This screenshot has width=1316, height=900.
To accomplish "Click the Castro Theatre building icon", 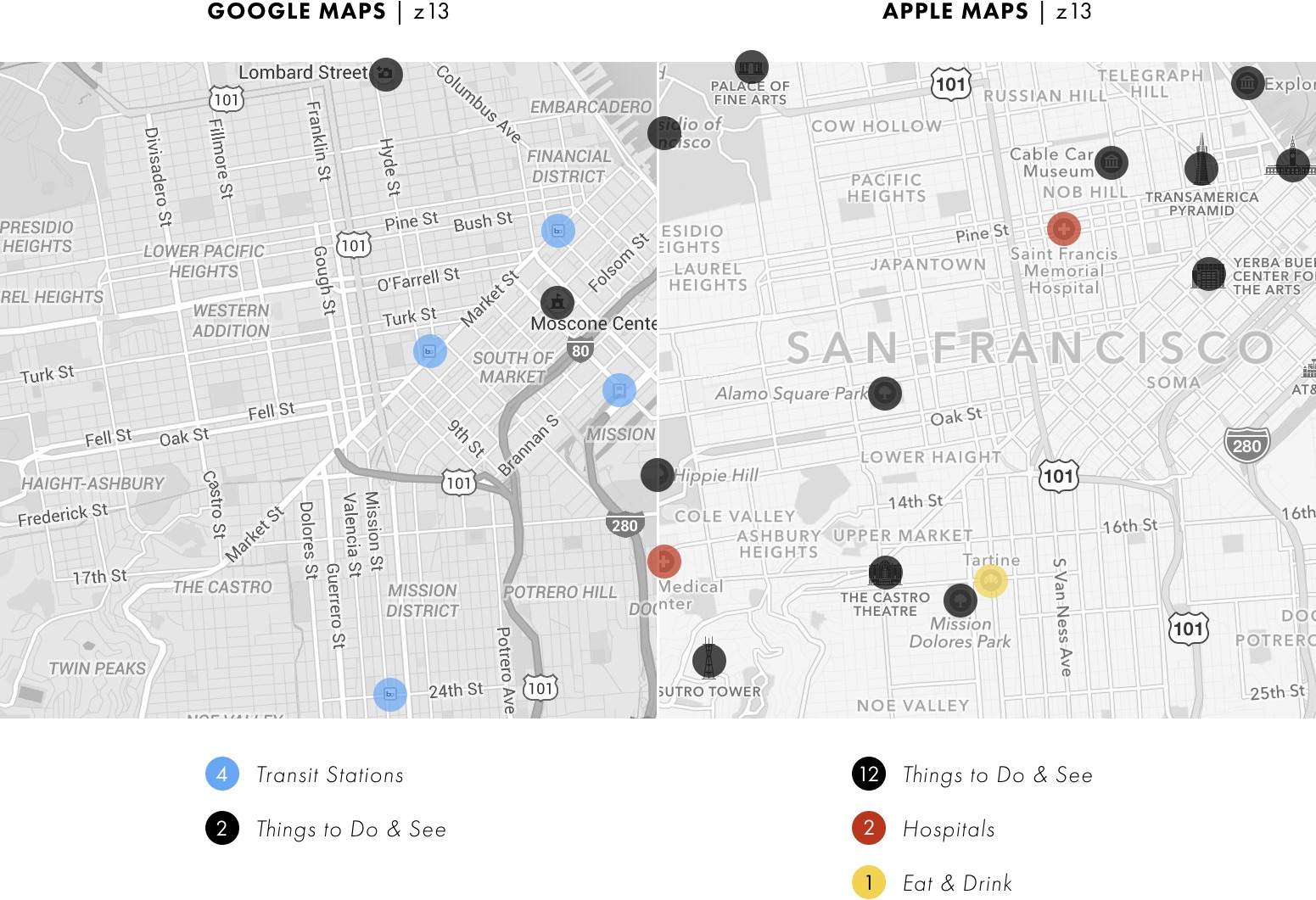I will 885,573.
